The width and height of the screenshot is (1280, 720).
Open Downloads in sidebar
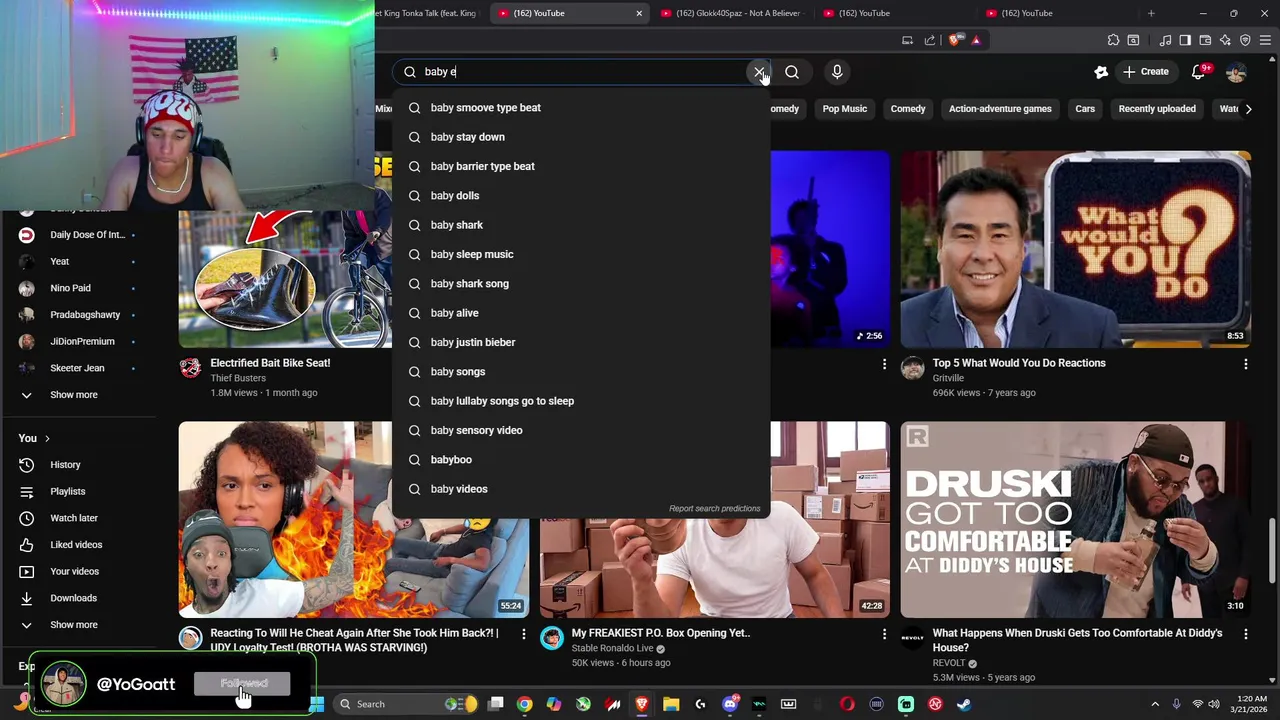[73, 598]
